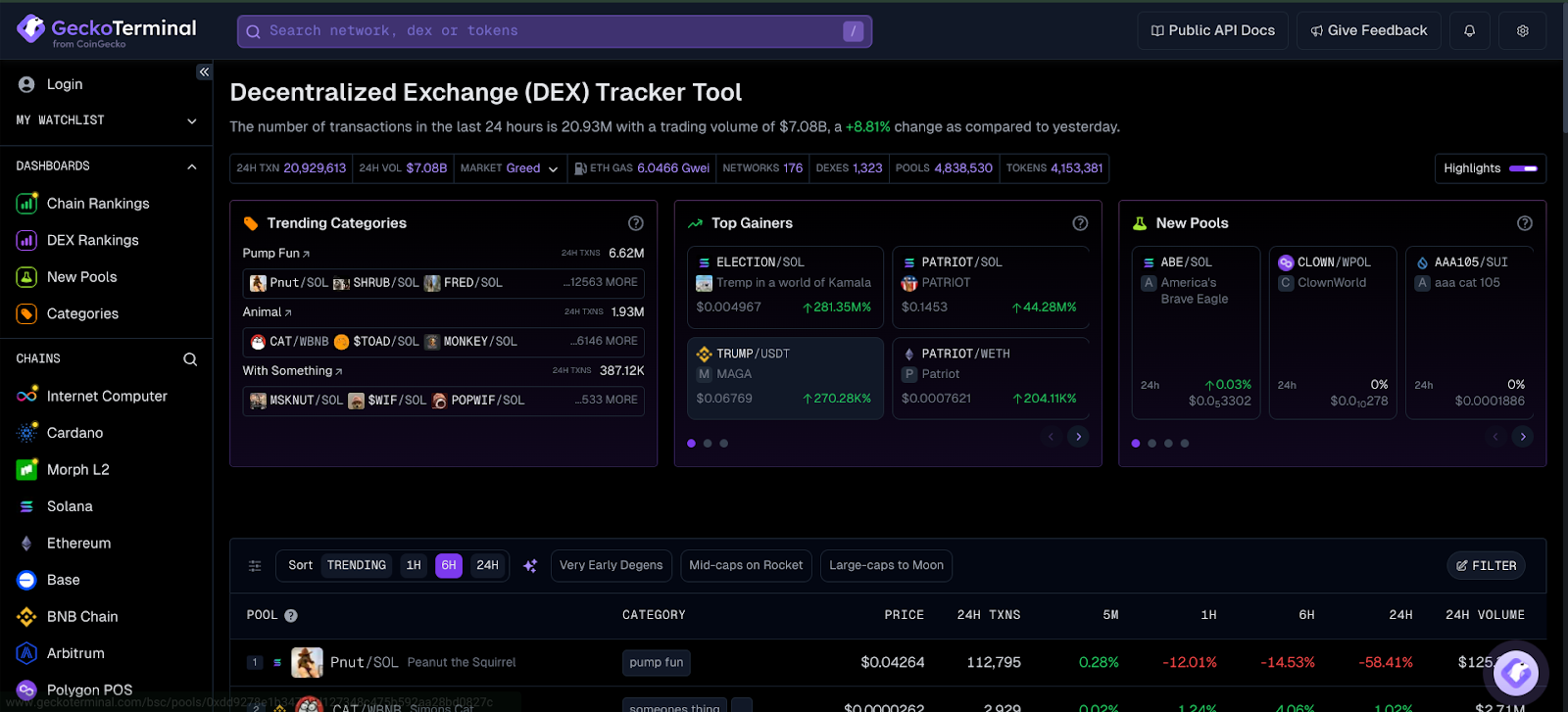Screen dimensions: 1568x712
Task: Expand 533 MORE in With Something
Action: pyautogui.click(x=607, y=400)
